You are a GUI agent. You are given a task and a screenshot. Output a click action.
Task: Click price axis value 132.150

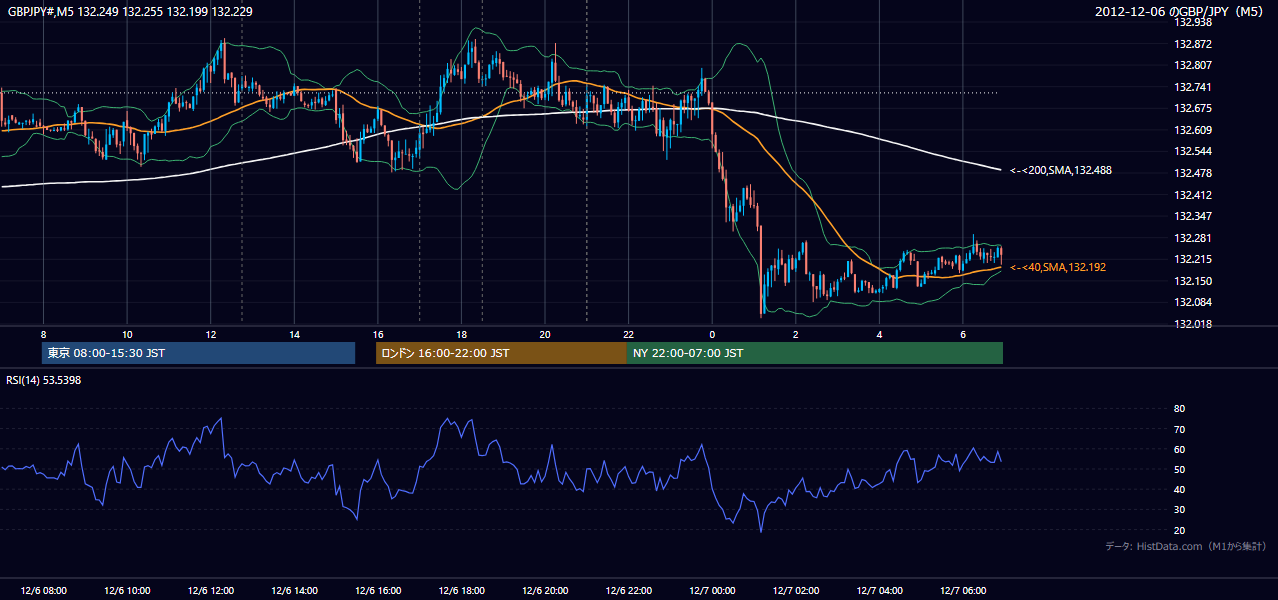click(1193, 281)
